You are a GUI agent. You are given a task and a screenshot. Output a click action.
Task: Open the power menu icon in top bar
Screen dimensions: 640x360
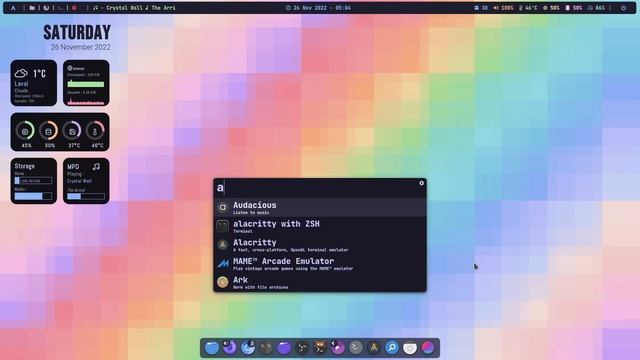pos(623,8)
